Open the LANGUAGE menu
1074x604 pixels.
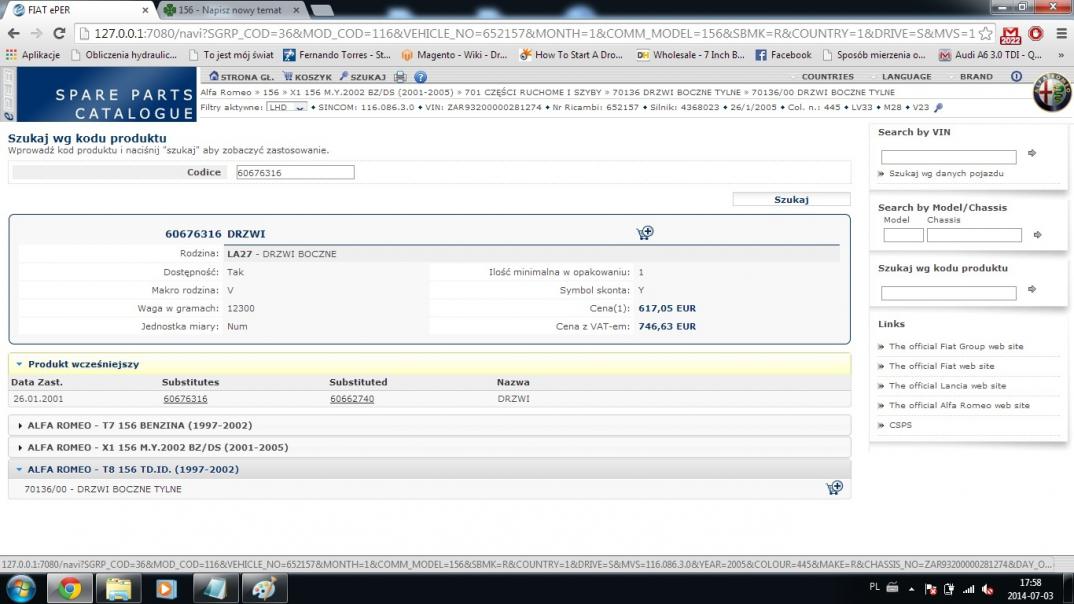[x=906, y=77]
